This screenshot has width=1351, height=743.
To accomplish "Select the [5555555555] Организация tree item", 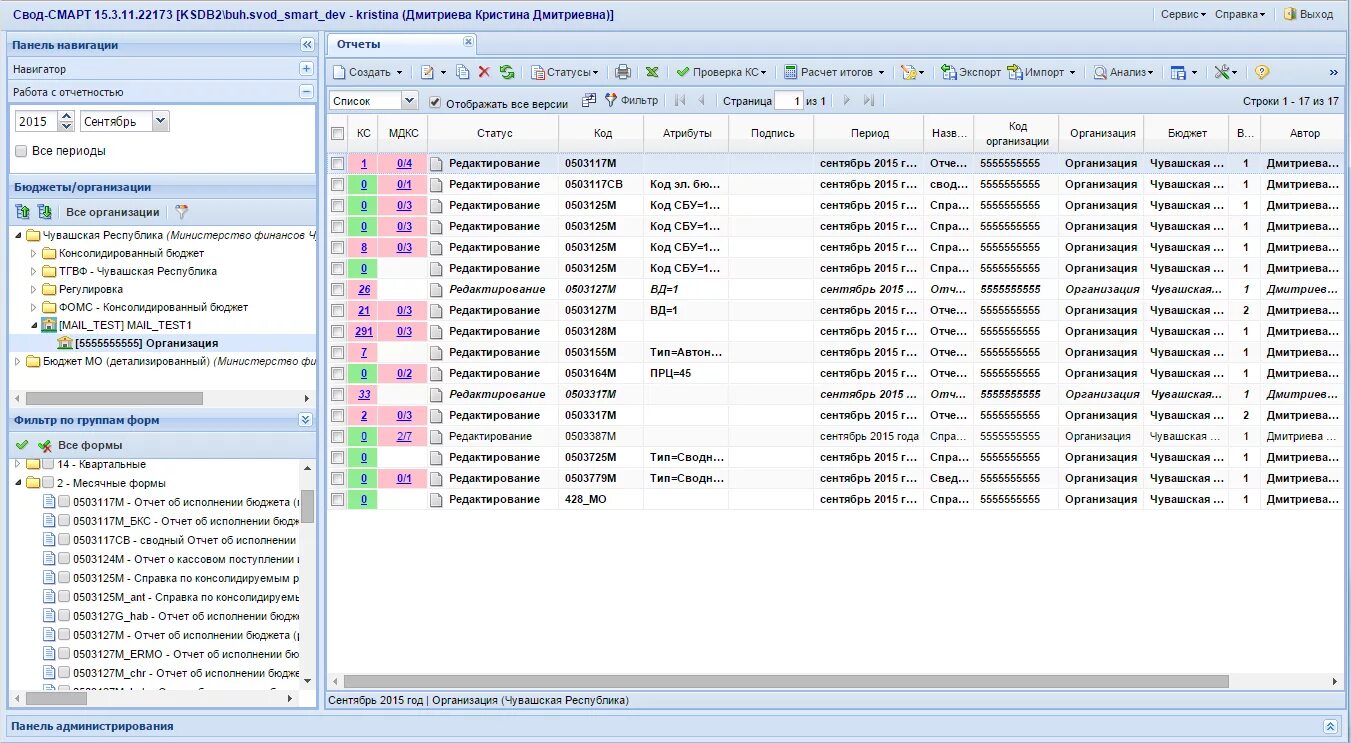I will [x=146, y=343].
